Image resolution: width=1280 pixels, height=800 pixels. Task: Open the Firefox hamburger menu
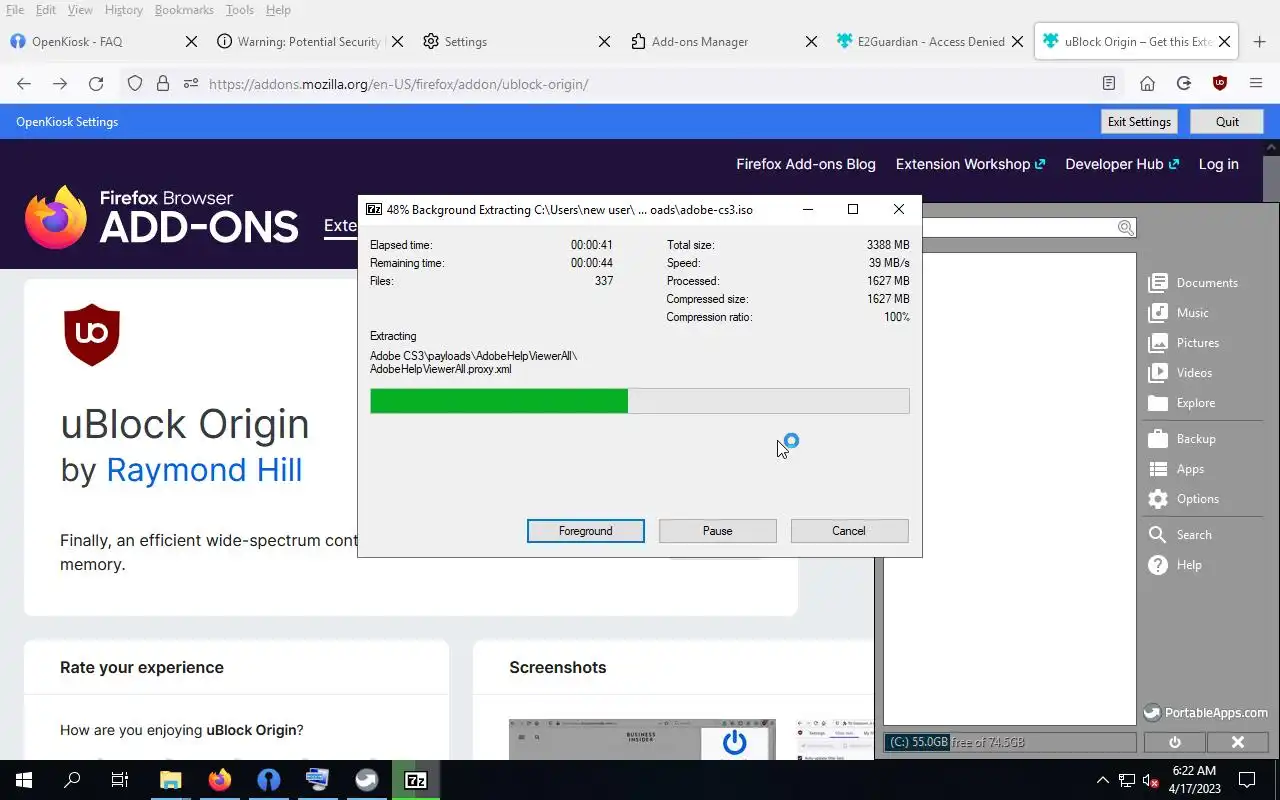[1256, 84]
